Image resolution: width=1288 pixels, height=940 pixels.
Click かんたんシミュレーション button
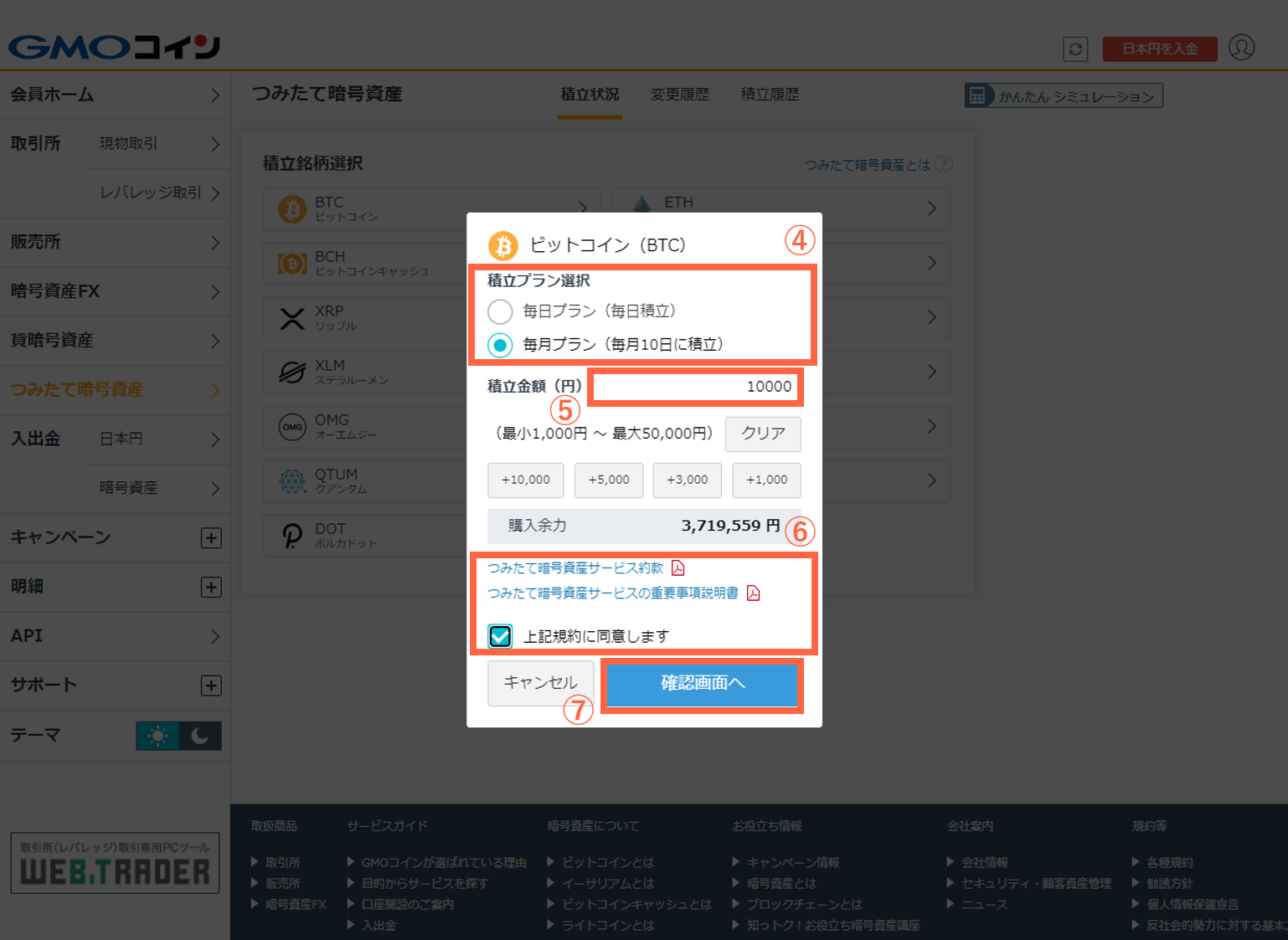pyautogui.click(x=1064, y=95)
